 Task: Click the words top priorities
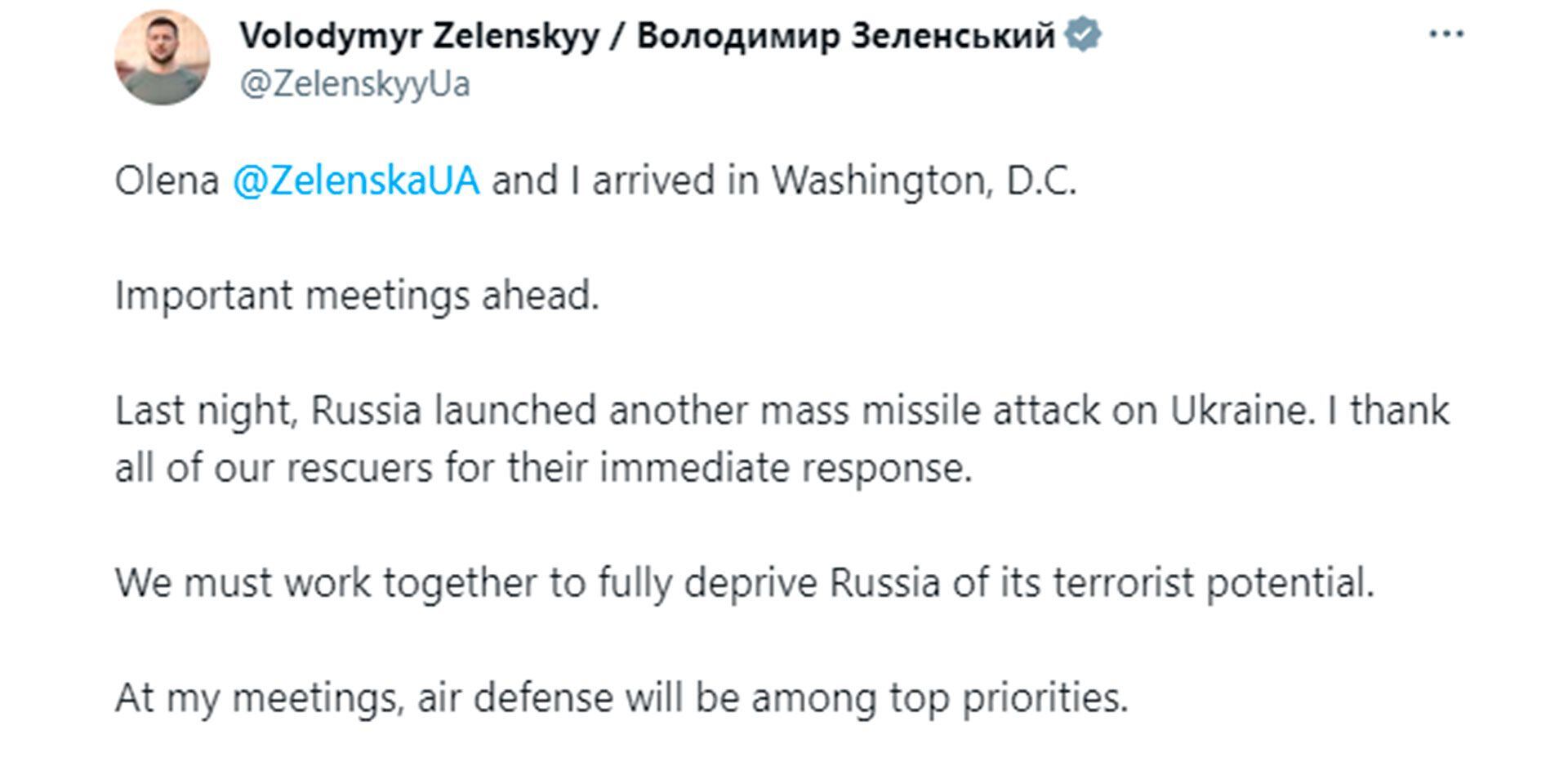click(x=1008, y=698)
